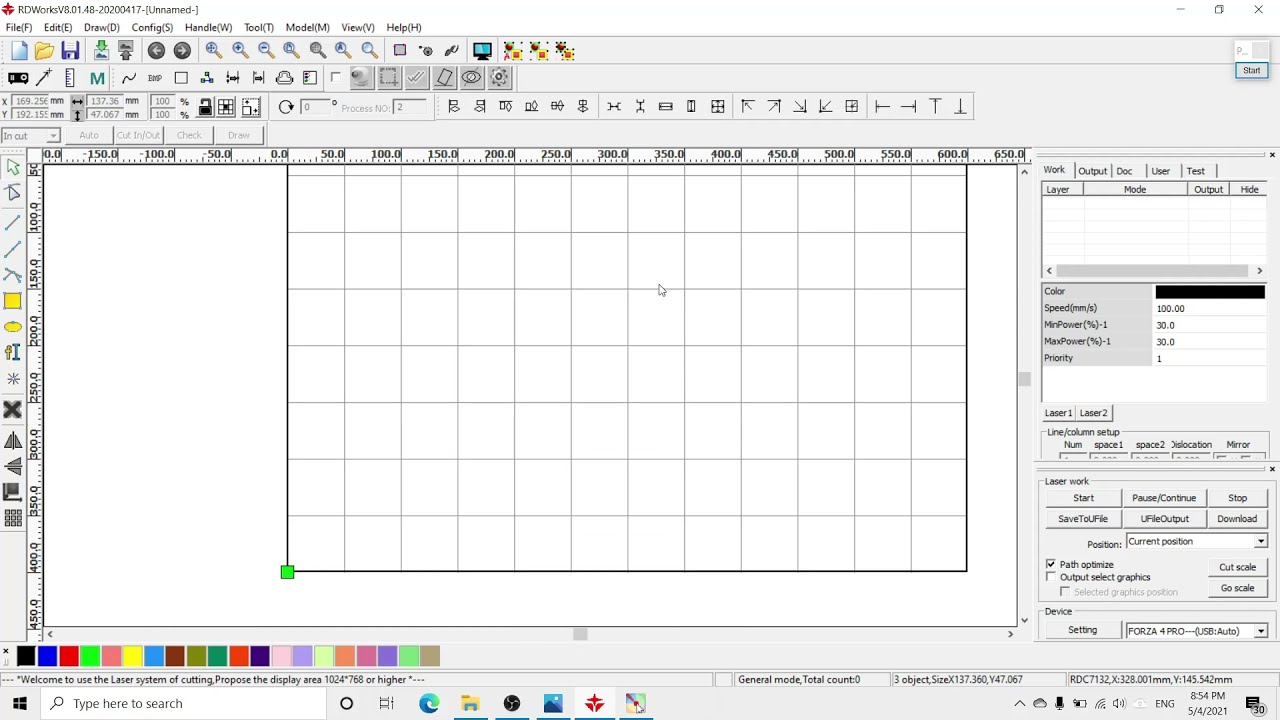Viewport: 1280px width, 720px height.
Task: Select the Laser2 tab
Action: coord(1093,413)
